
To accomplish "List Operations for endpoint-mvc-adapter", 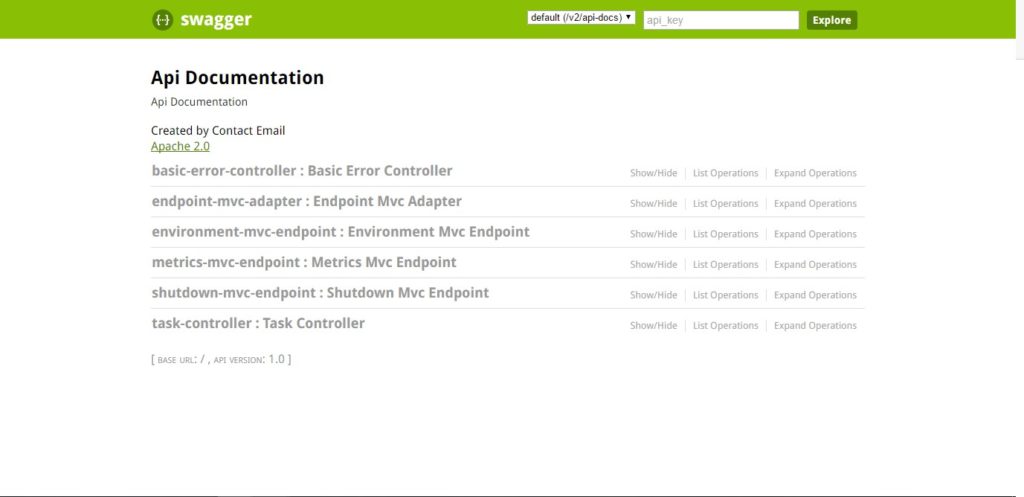I will pyautogui.click(x=726, y=204).
